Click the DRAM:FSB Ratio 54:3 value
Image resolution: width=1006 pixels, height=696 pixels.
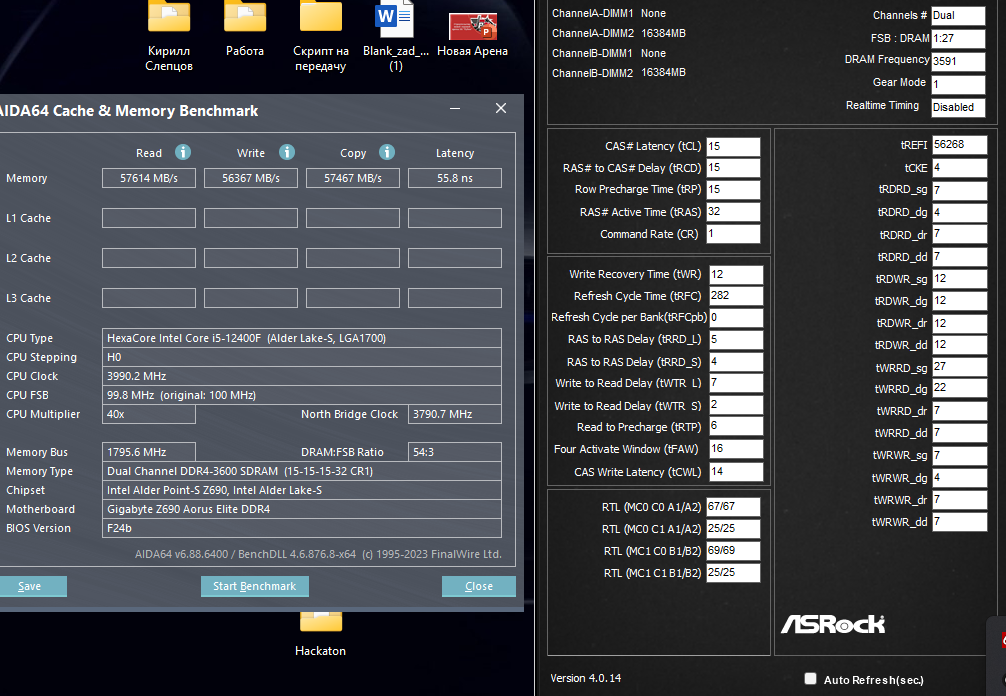click(455, 452)
